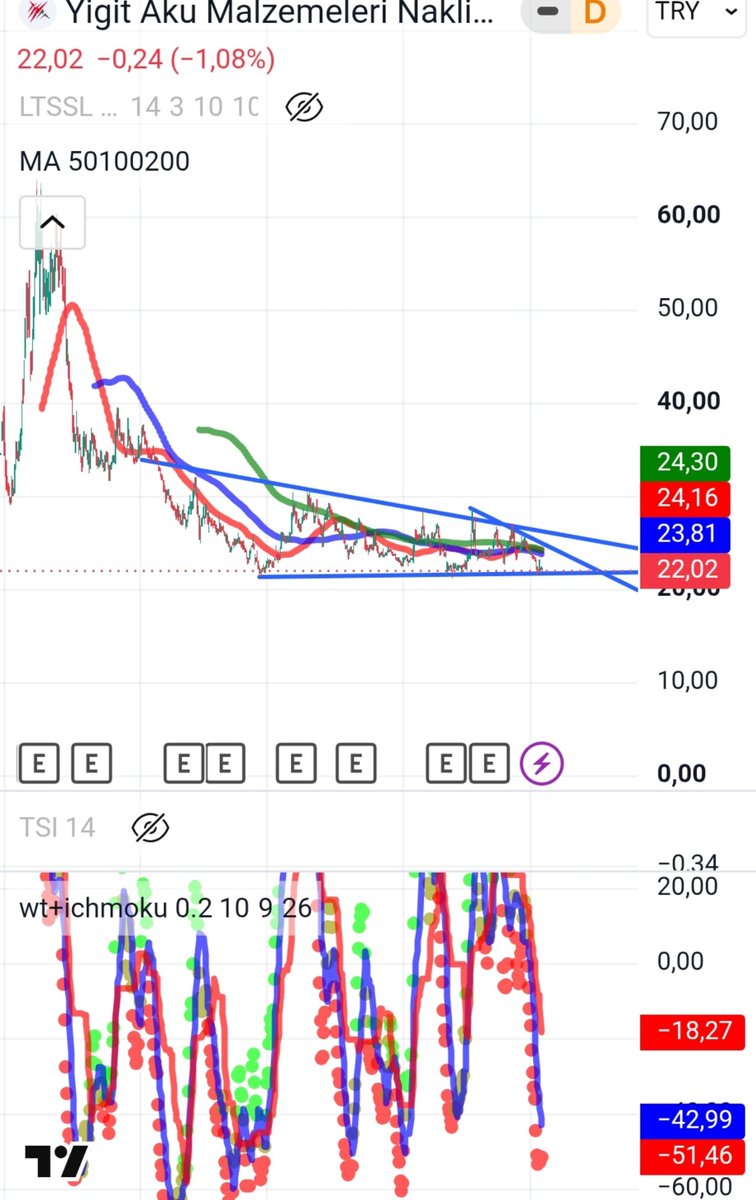Tap the red −51,46 indicator value label

click(692, 1155)
